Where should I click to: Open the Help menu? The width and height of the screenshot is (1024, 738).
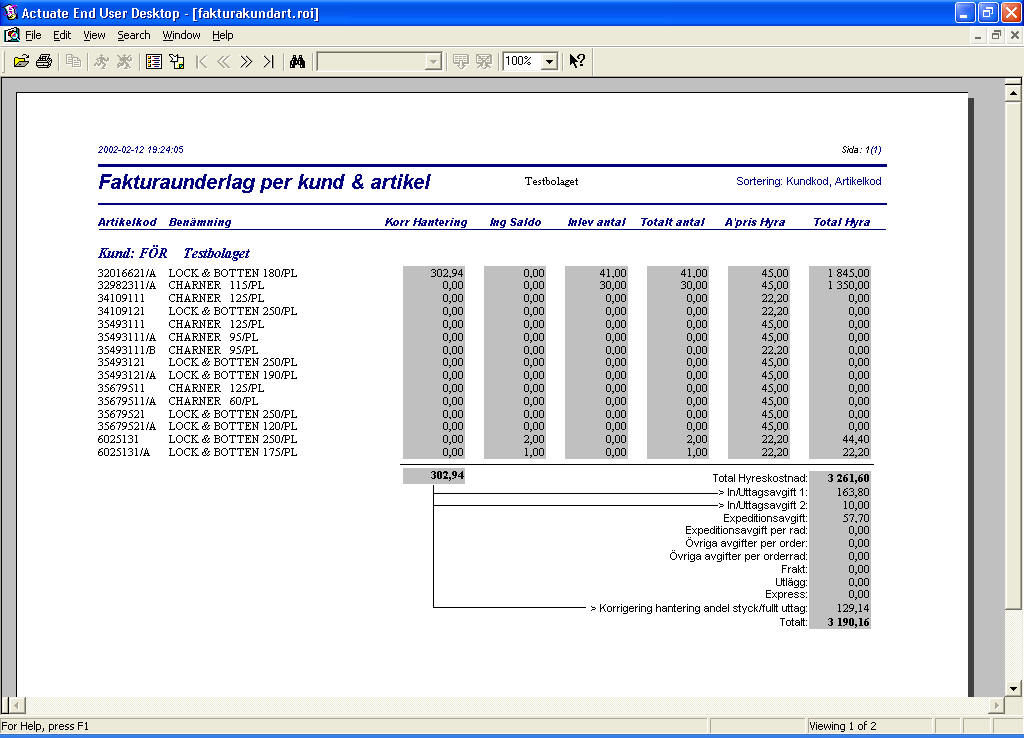[222, 35]
